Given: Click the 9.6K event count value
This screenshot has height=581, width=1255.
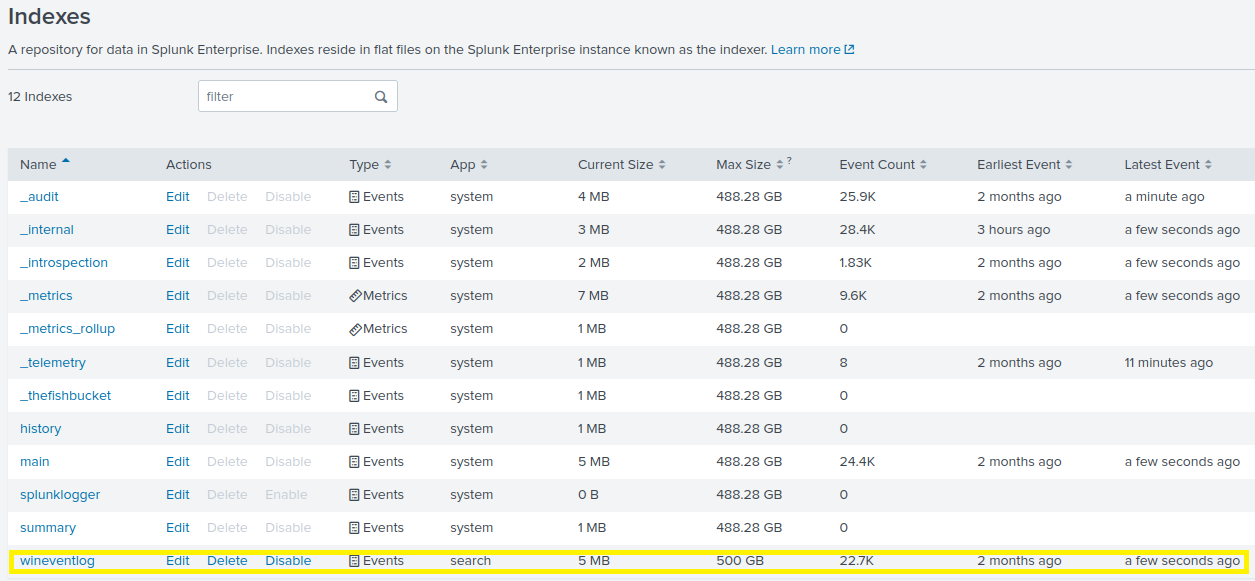Looking at the screenshot, I should coord(853,296).
